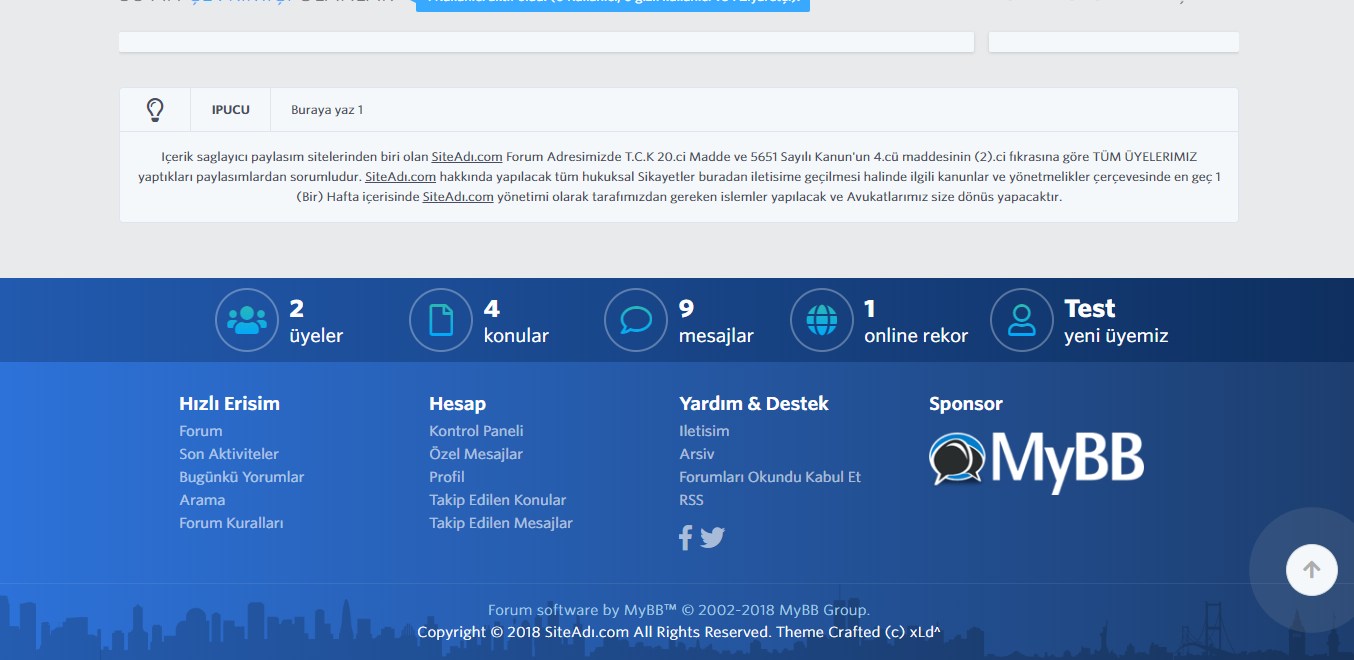Go to Özel Mesajlar

(476, 454)
